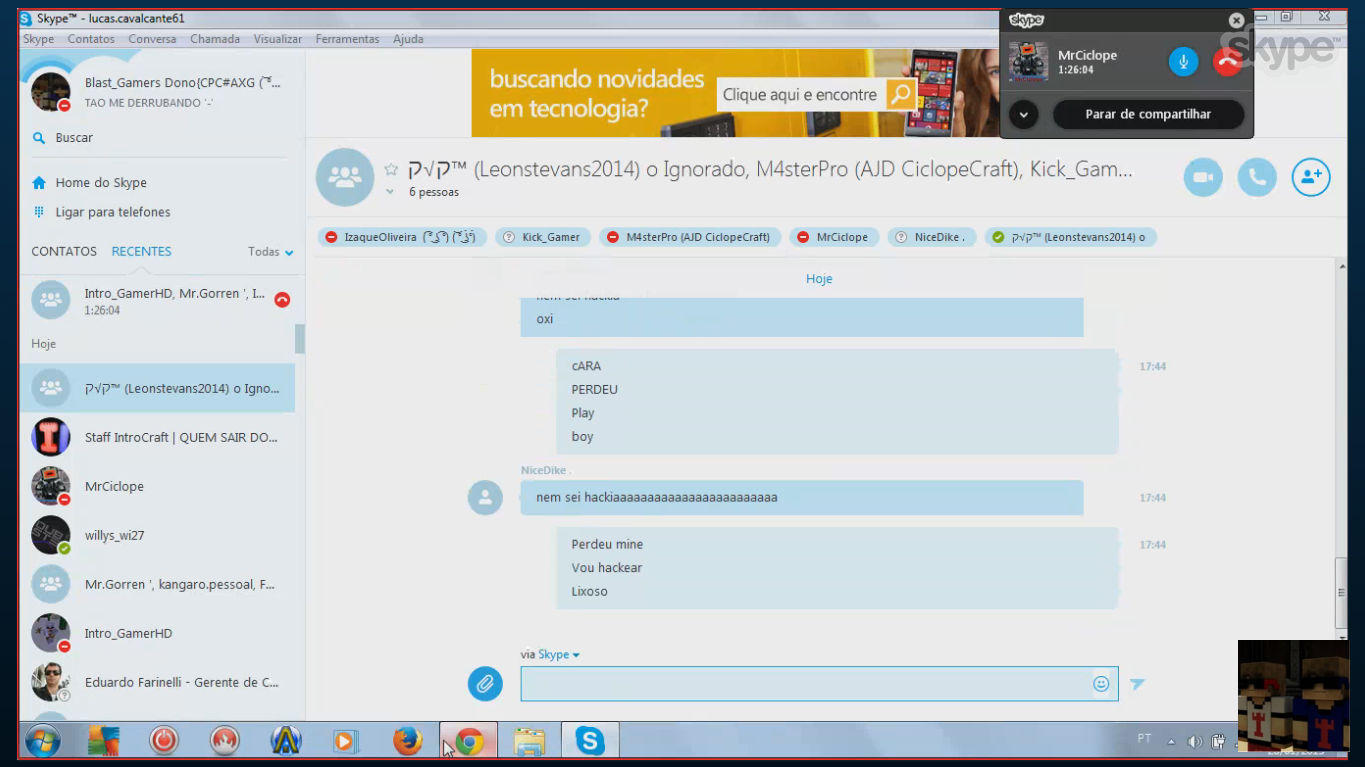Select the IzaqueOliveira participant chip
The image size is (1365, 767).
[402, 237]
